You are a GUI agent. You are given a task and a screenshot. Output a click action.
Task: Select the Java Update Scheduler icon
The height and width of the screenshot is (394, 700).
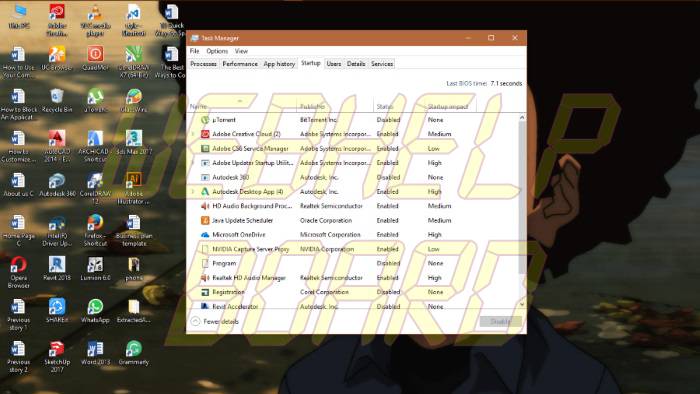[205, 220]
